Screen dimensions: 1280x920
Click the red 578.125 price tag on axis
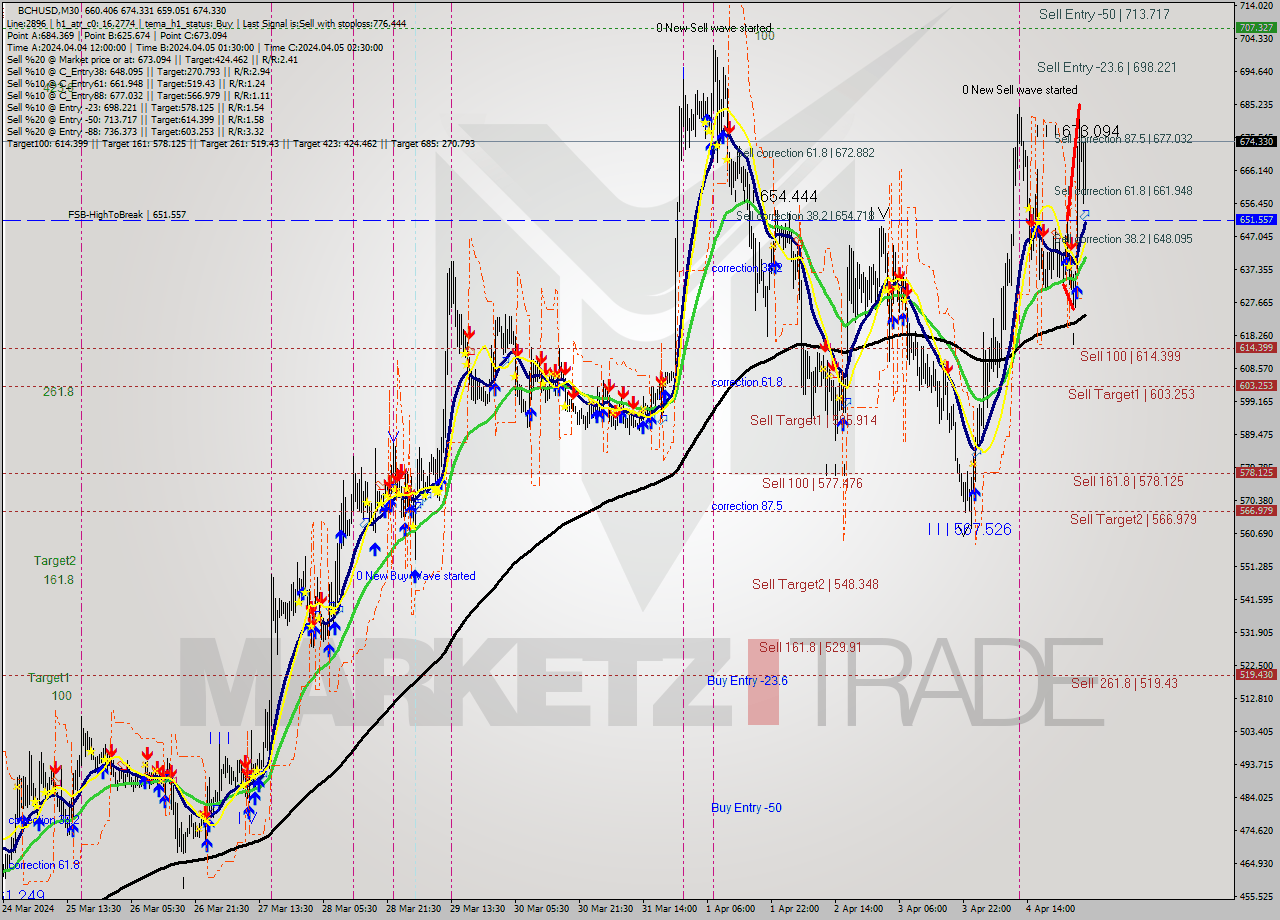pos(1256,472)
